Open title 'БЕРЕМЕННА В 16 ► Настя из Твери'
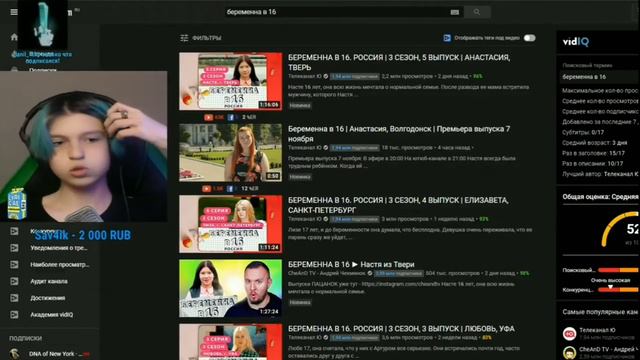 pyautogui.click(x=351, y=264)
